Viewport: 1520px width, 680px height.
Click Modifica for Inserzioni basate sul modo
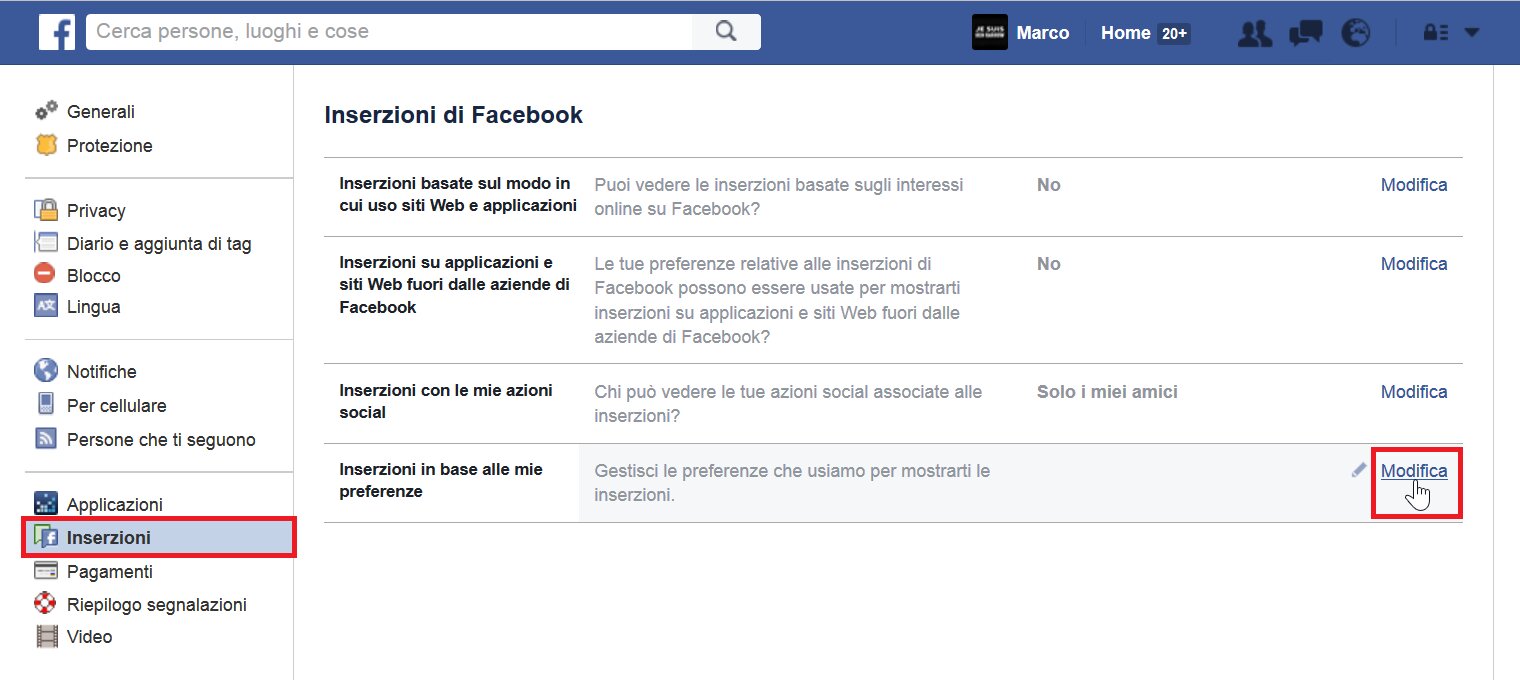coord(1414,185)
